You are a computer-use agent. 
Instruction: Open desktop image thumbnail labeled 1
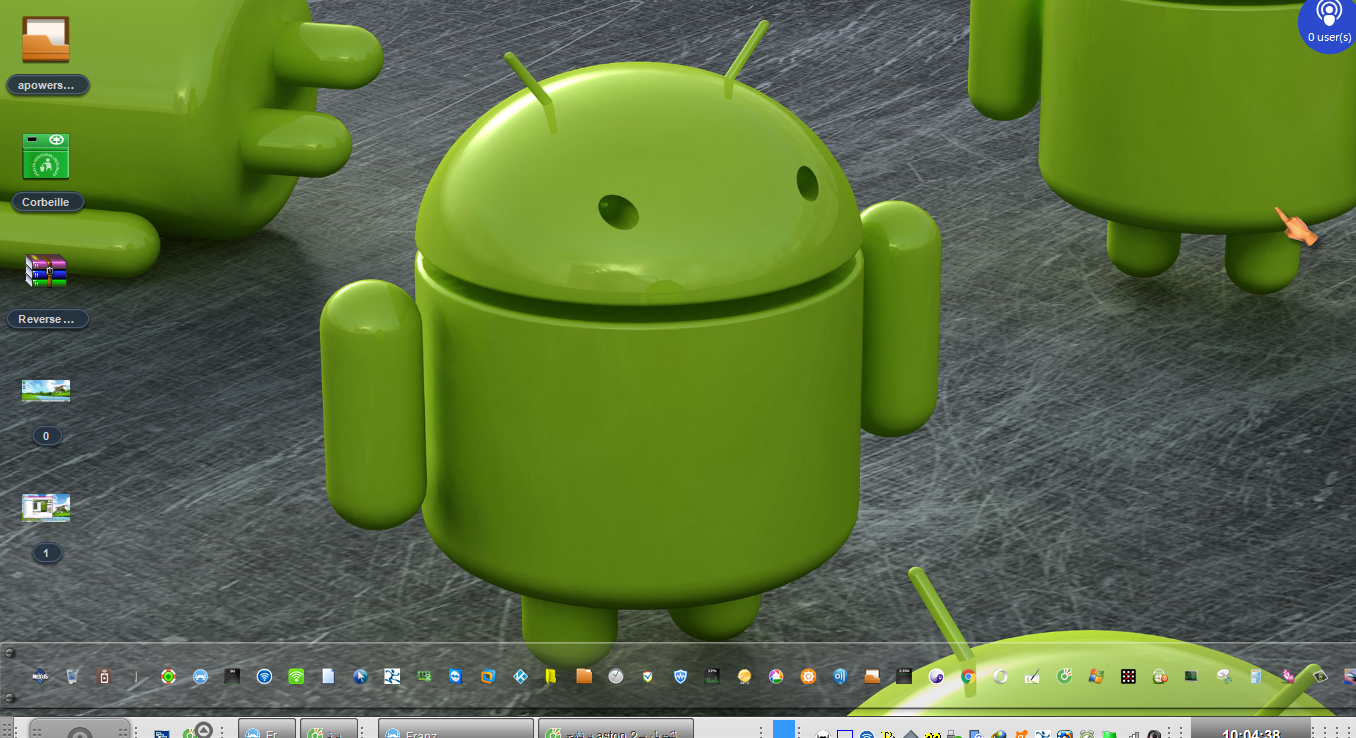[46, 508]
